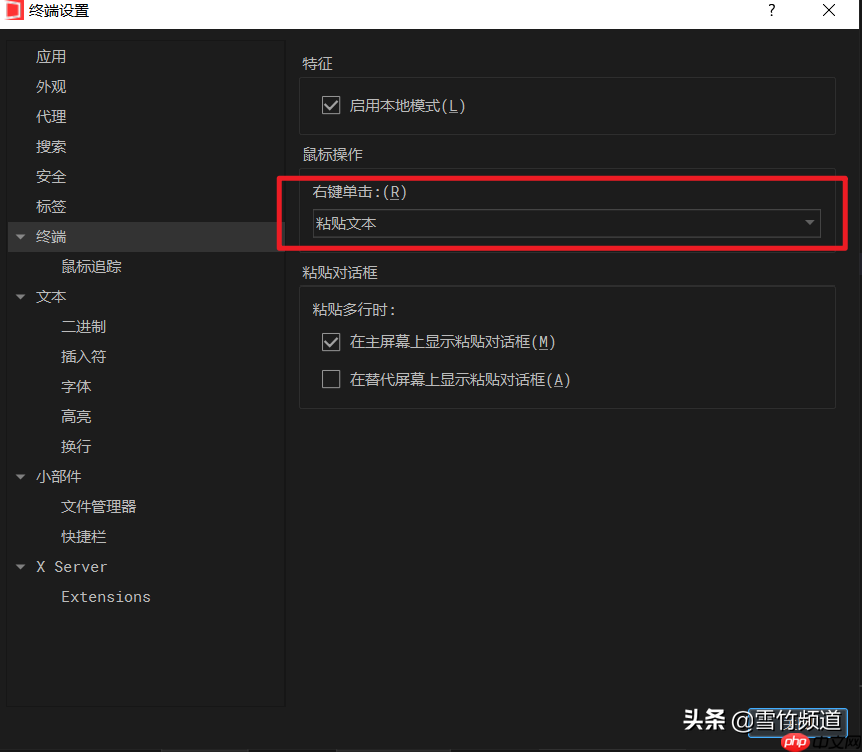The height and width of the screenshot is (752, 862).
Task: Select 字体 settings
Action: point(76,386)
